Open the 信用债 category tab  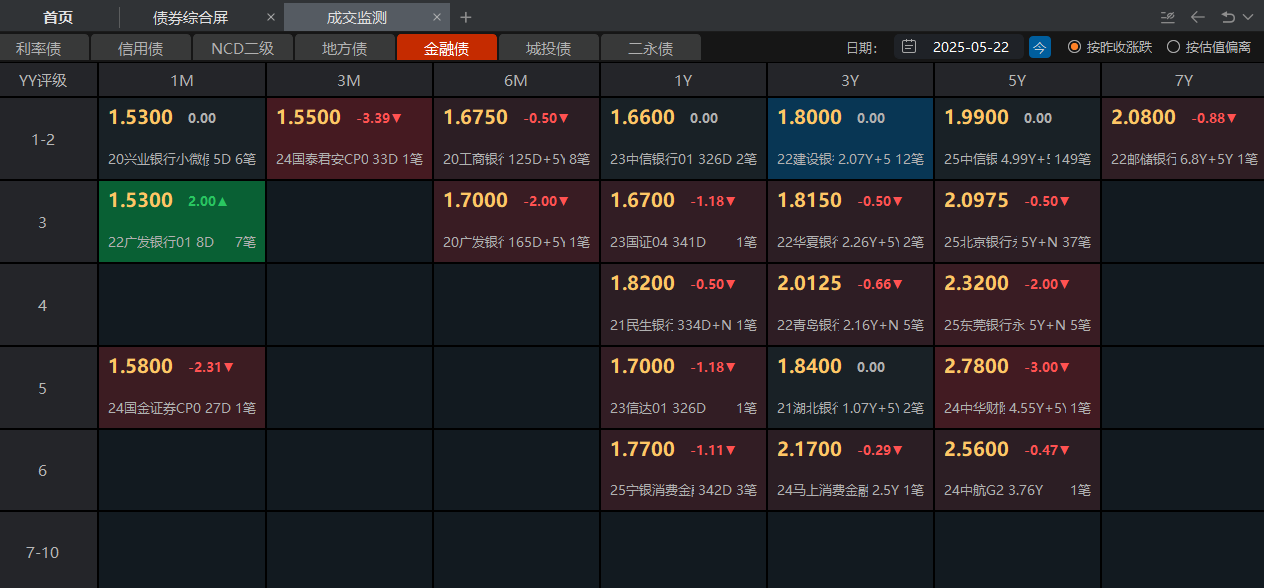click(x=140, y=48)
